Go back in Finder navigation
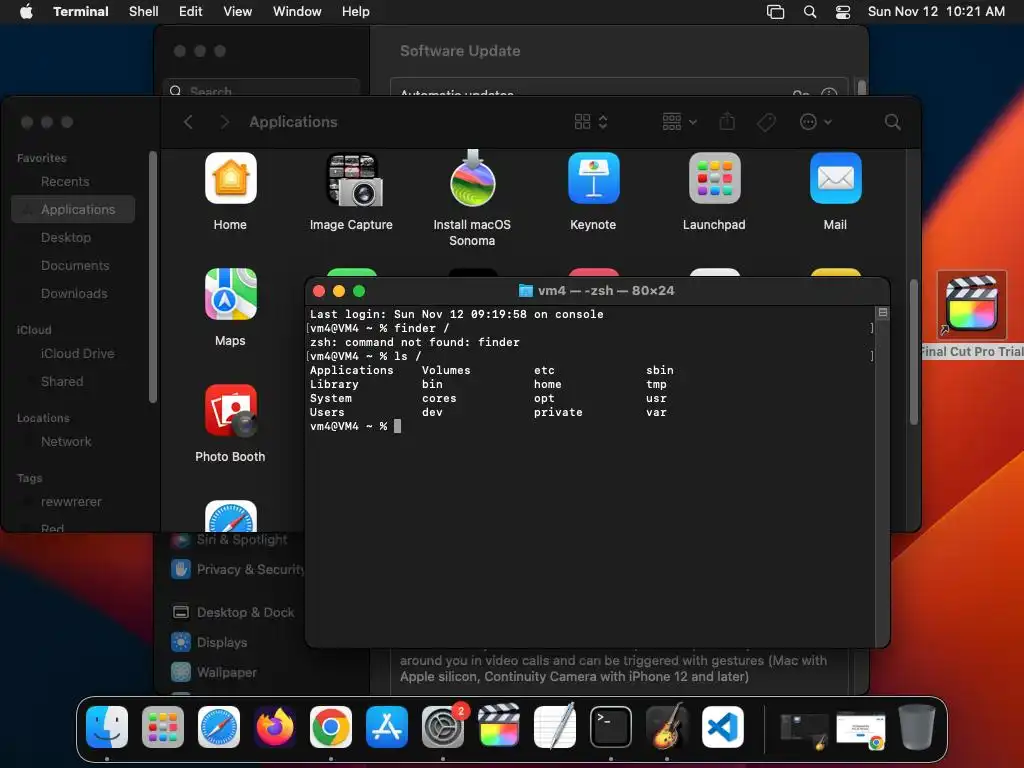The width and height of the screenshot is (1024, 768). tap(188, 122)
